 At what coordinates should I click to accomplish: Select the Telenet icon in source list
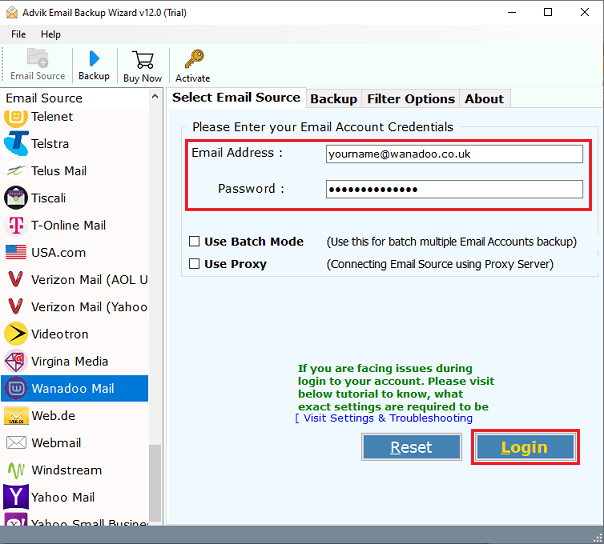pos(16,117)
